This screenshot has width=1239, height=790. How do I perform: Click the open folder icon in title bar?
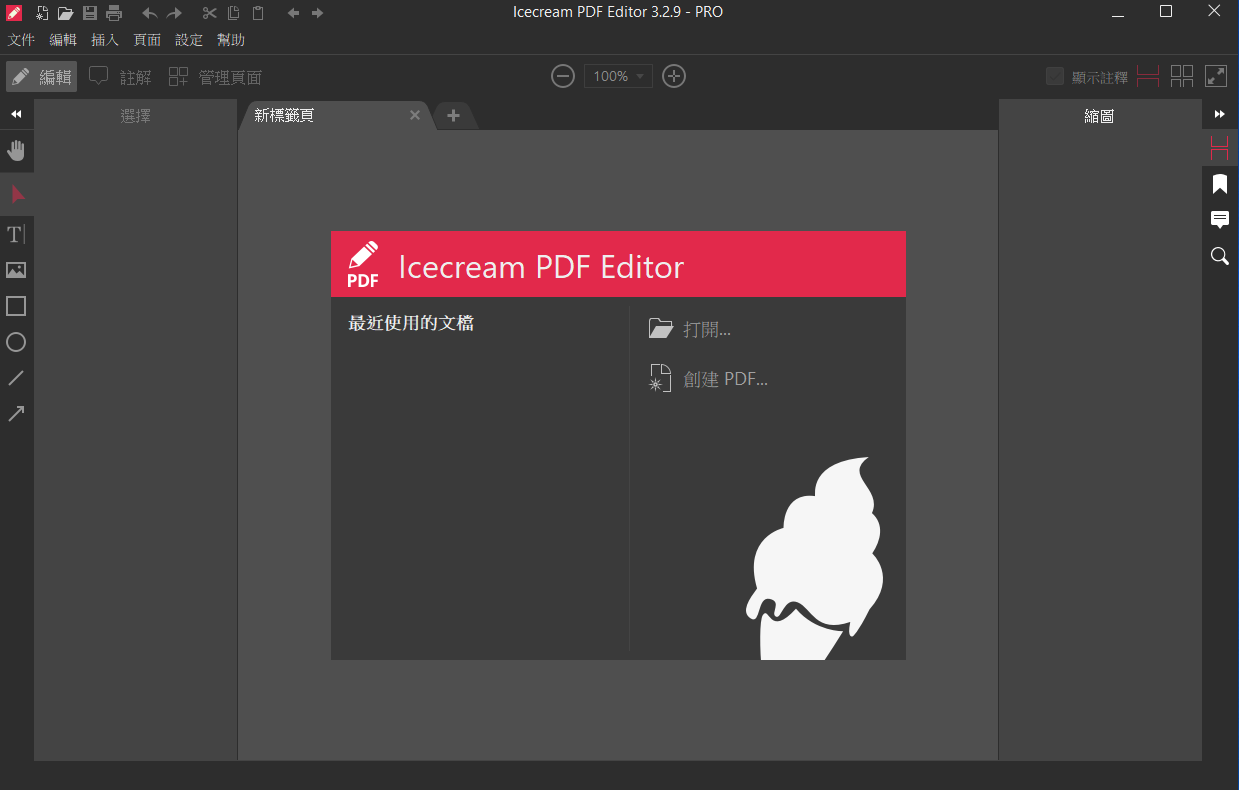[x=65, y=13]
